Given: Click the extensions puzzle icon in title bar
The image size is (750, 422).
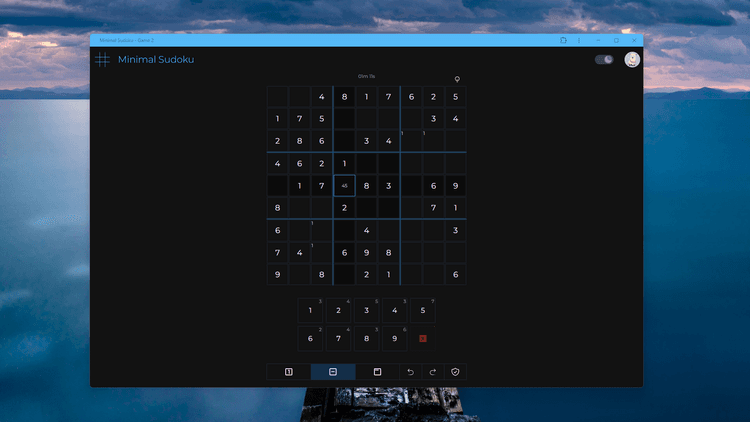Looking at the screenshot, I should [x=563, y=40].
